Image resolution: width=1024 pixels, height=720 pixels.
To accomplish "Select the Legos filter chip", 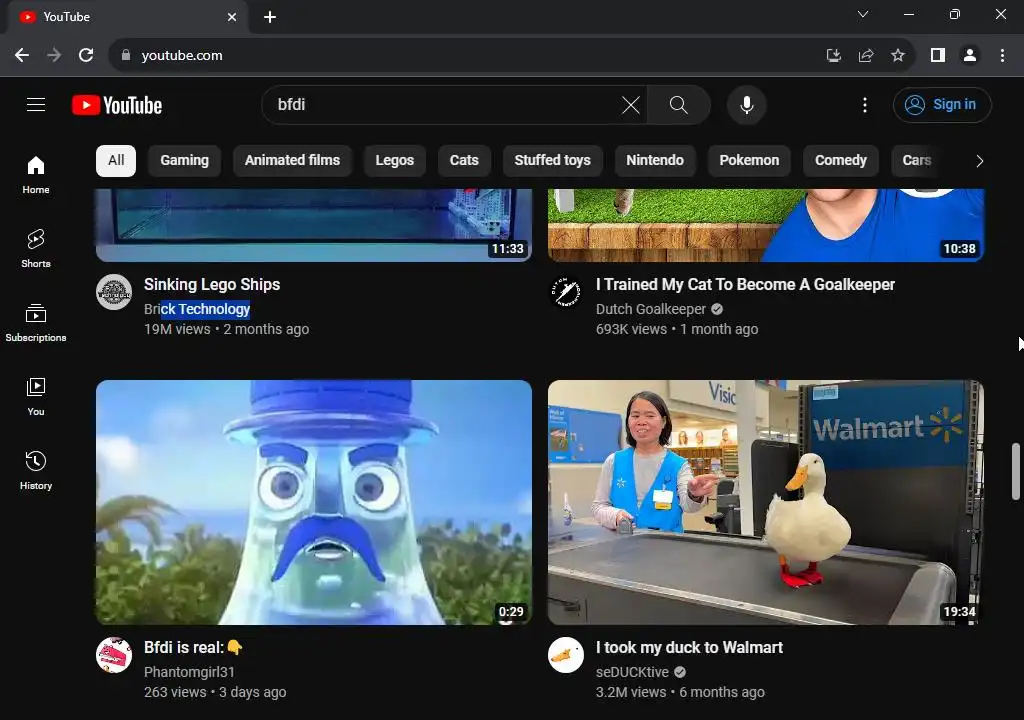I will point(394,161).
